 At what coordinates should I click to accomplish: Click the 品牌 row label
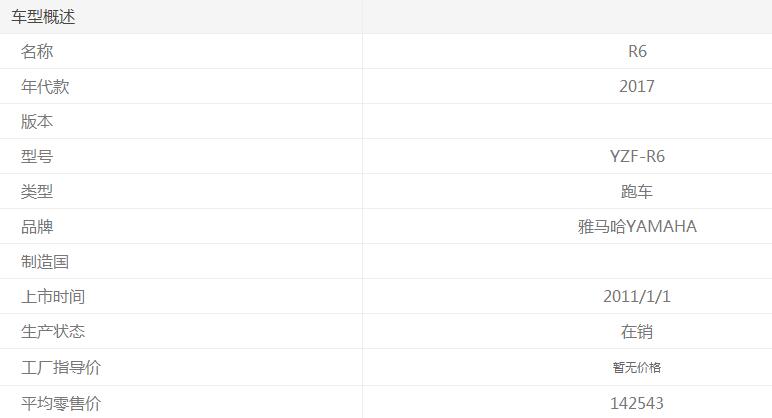click(x=37, y=227)
